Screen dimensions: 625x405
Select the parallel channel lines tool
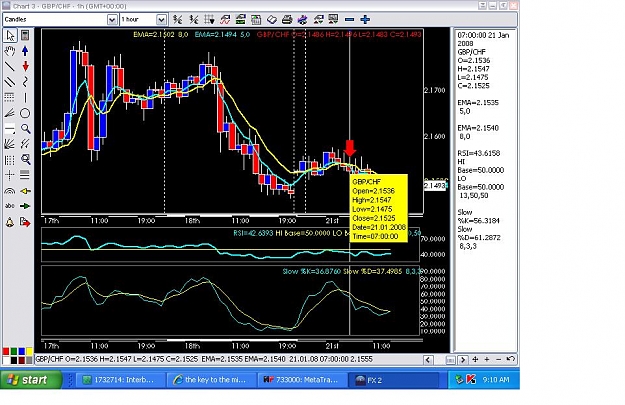[10, 82]
